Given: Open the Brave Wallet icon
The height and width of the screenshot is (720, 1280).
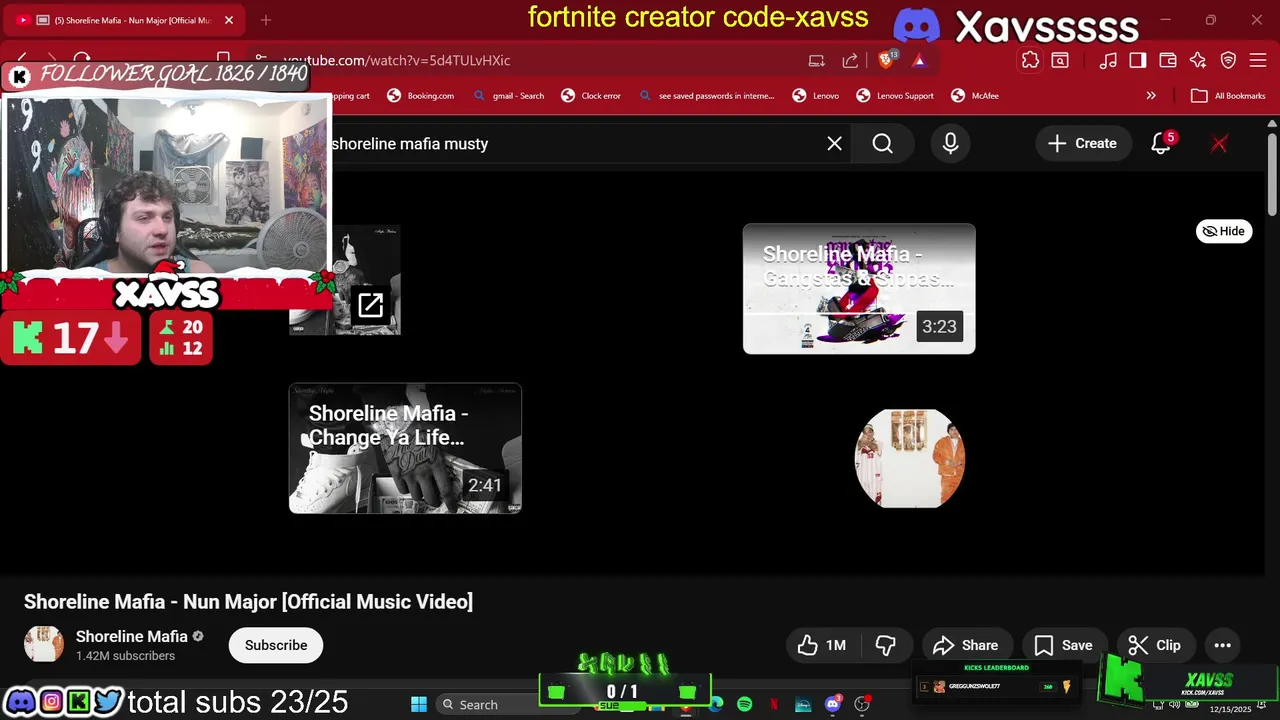Looking at the screenshot, I should click(1168, 60).
